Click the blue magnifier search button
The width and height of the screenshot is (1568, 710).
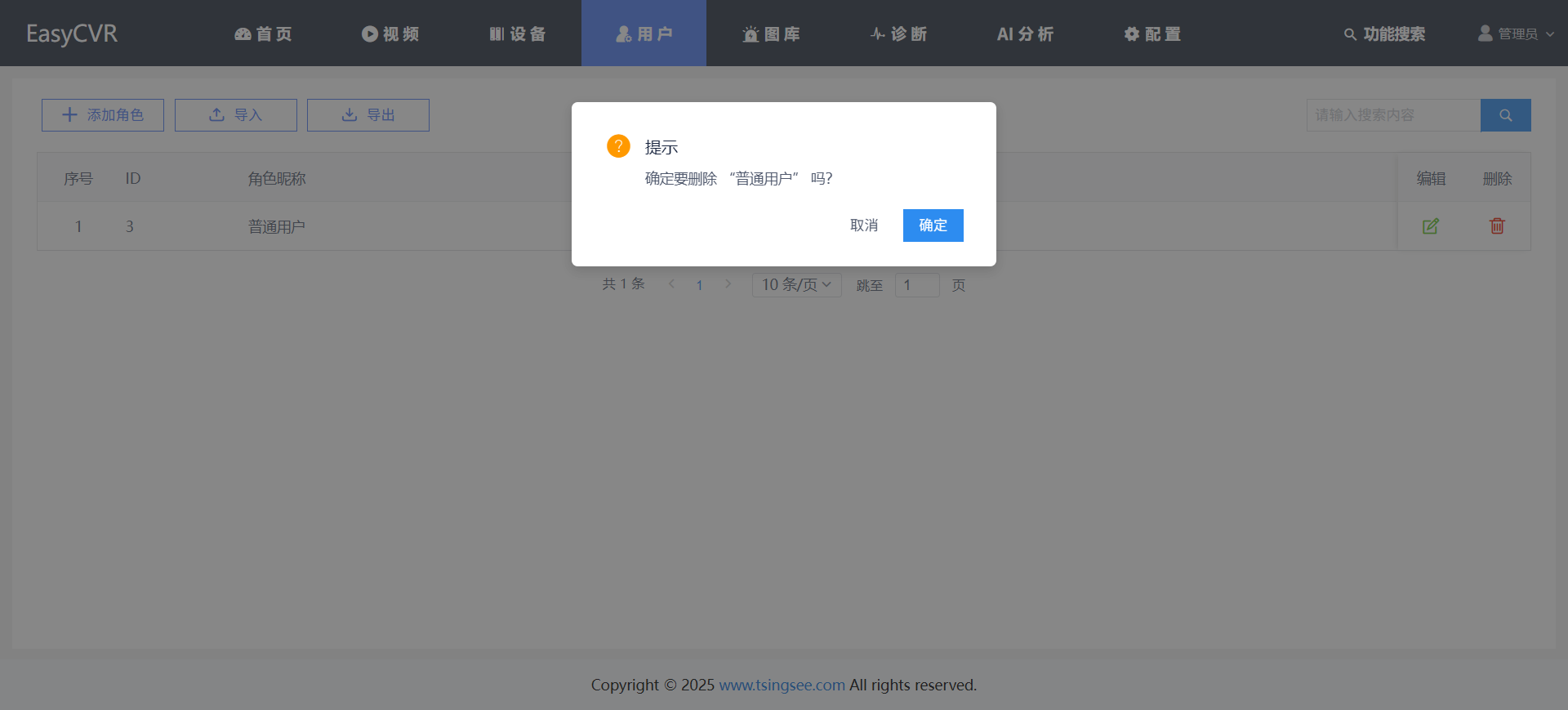point(1506,115)
